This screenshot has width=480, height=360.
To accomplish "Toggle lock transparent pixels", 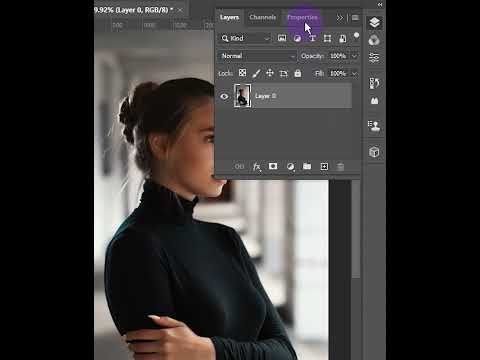I will [242, 73].
